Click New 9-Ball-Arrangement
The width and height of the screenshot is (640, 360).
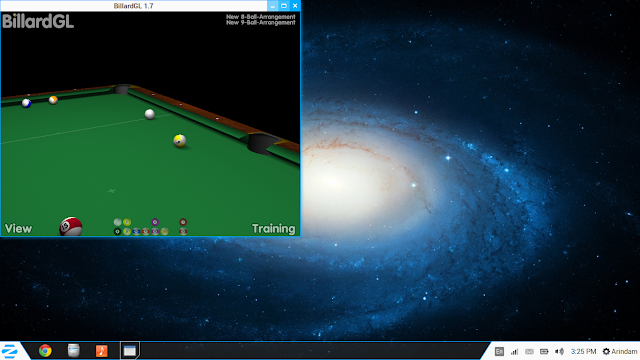pos(260,22)
